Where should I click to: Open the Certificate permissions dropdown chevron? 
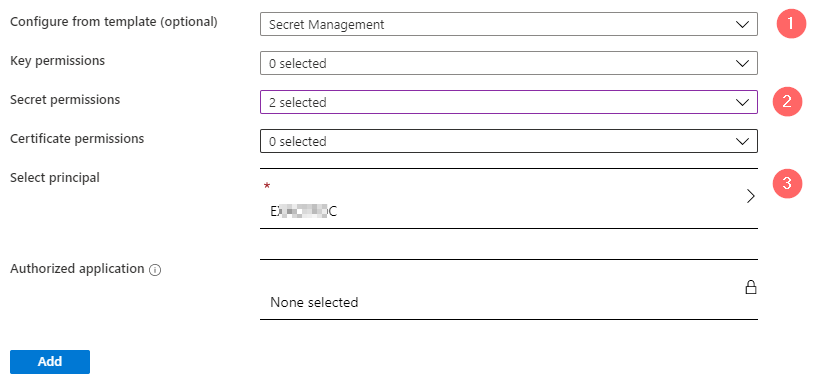point(742,141)
